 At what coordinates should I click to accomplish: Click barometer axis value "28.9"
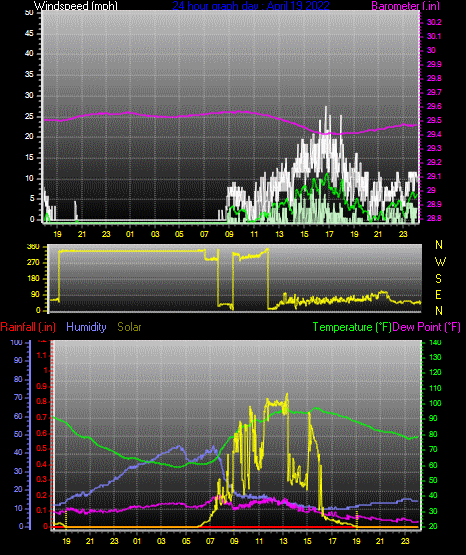[x=434, y=205]
